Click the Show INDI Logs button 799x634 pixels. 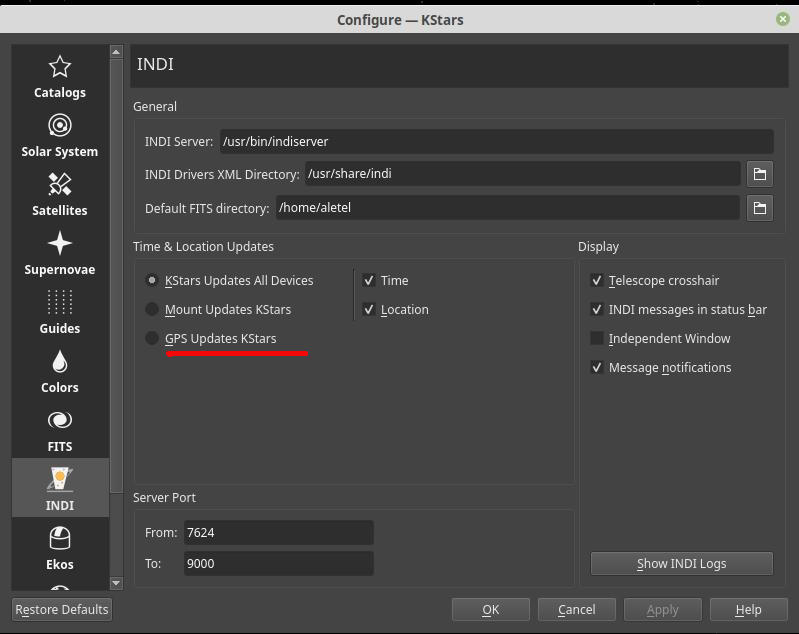click(x=682, y=564)
